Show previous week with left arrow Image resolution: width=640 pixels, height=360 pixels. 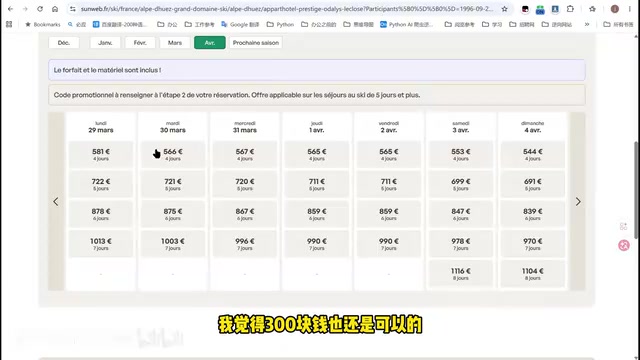56,201
